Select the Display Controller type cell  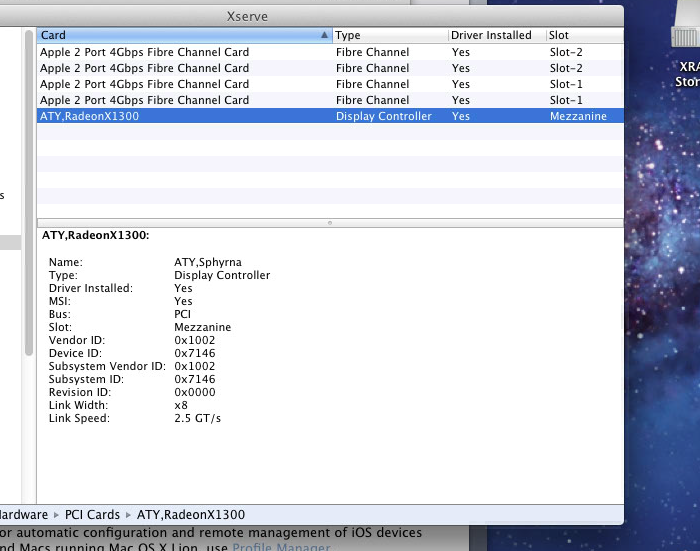[x=383, y=116]
